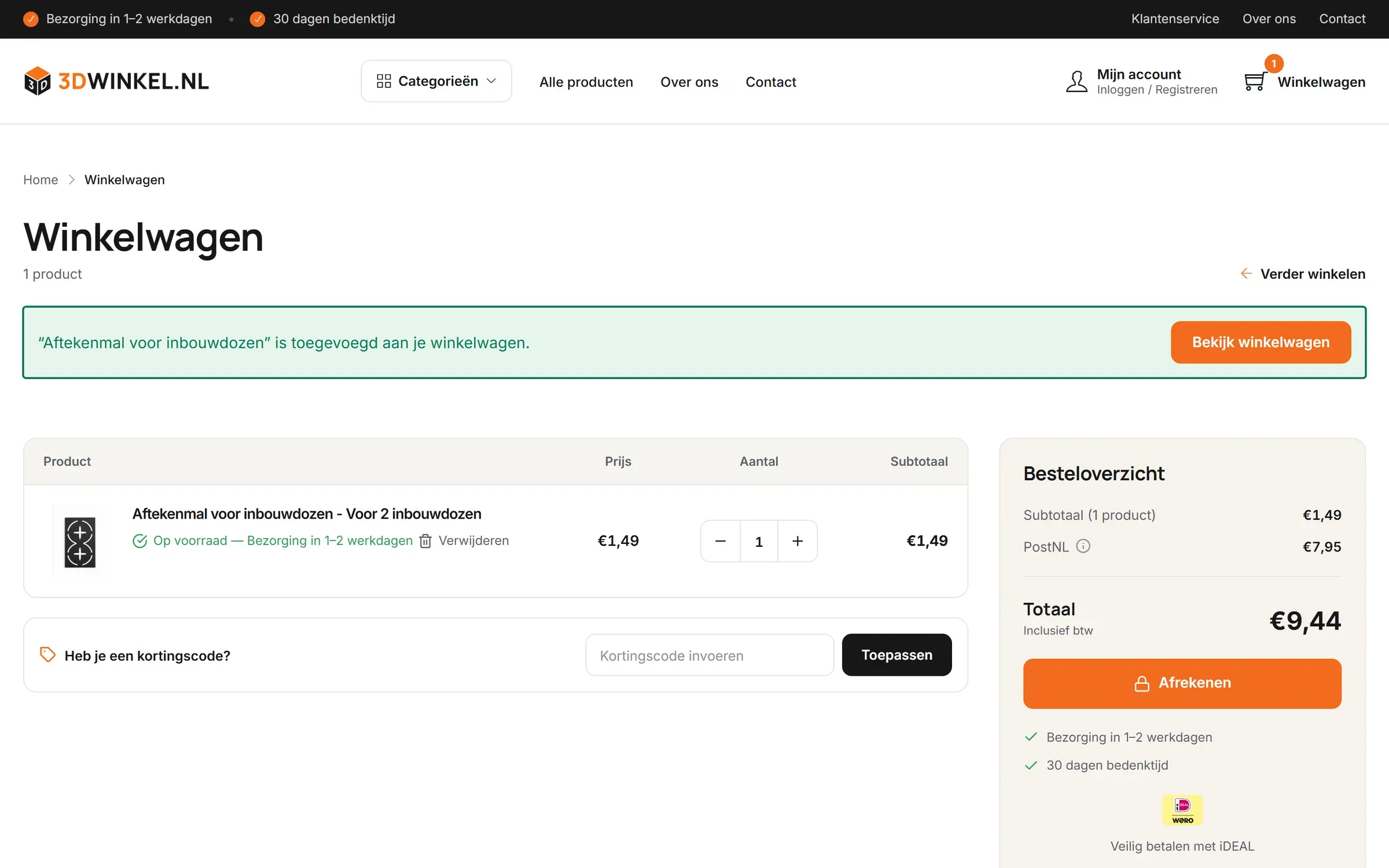Click the Besteloverzicht heading
This screenshot has height=868, width=1389.
[1093, 473]
